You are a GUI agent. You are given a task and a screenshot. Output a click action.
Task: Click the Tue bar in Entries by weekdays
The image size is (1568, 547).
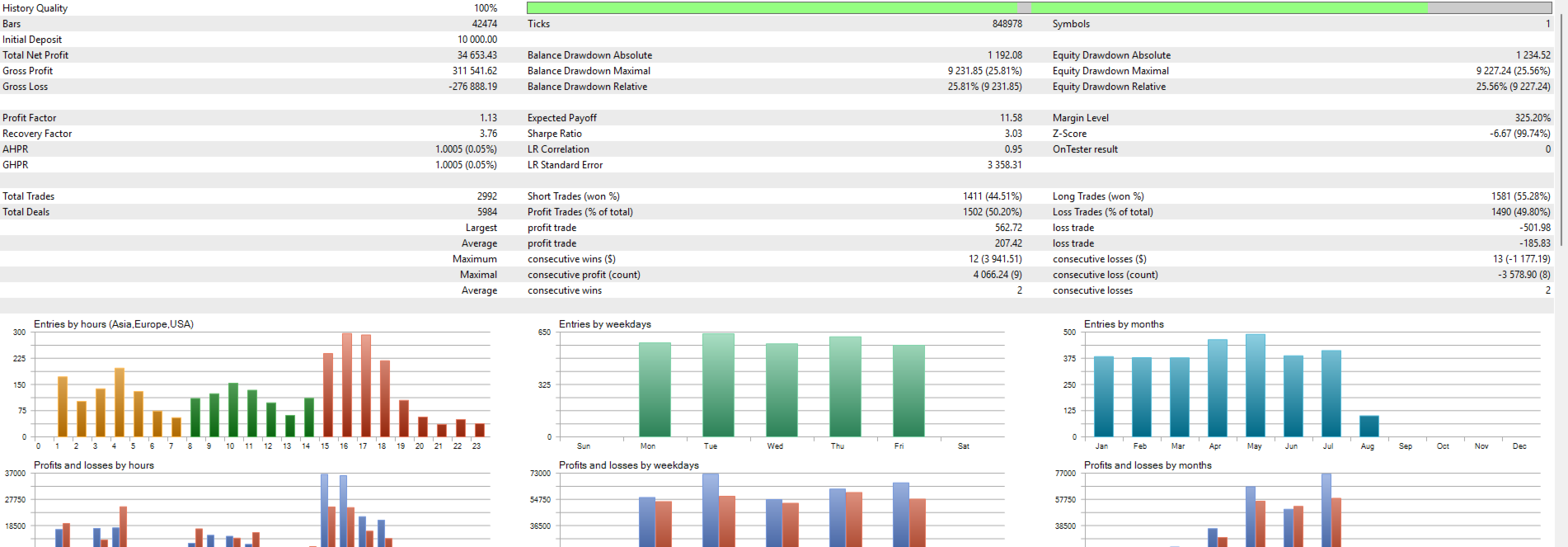tap(718, 384)
